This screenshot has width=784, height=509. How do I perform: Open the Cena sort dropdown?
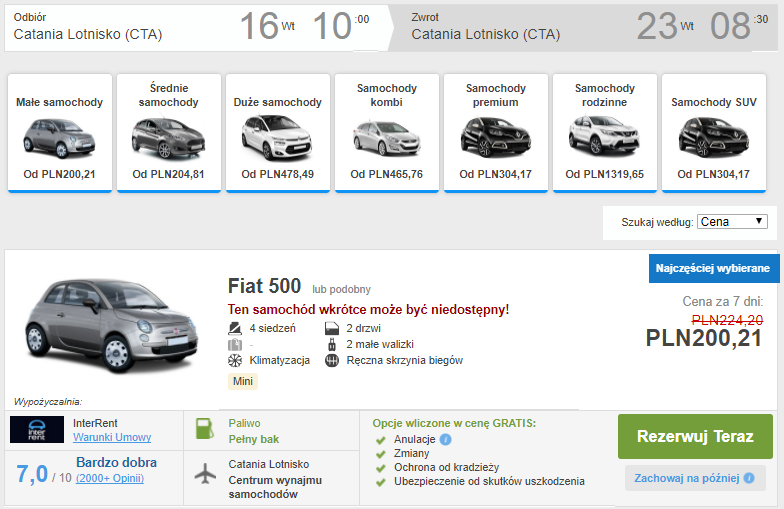(x=732, y=222)
